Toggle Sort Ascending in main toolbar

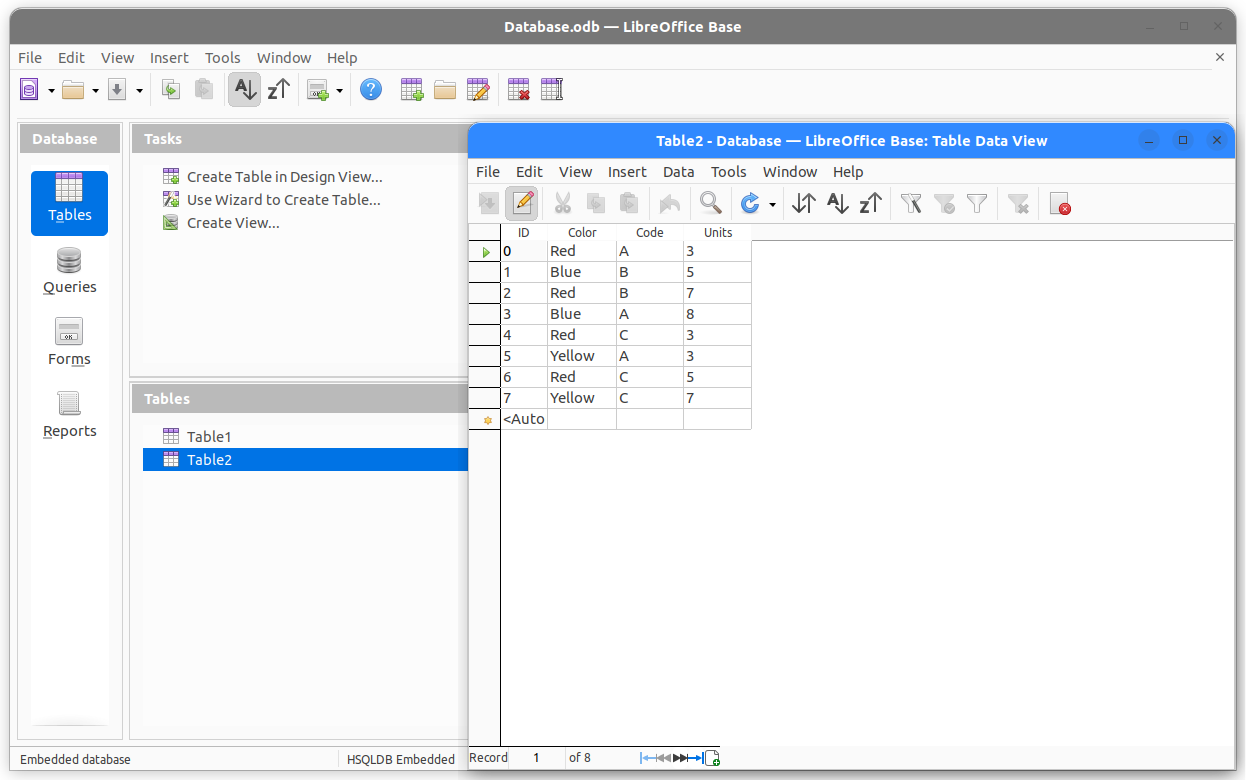point(244,90)
